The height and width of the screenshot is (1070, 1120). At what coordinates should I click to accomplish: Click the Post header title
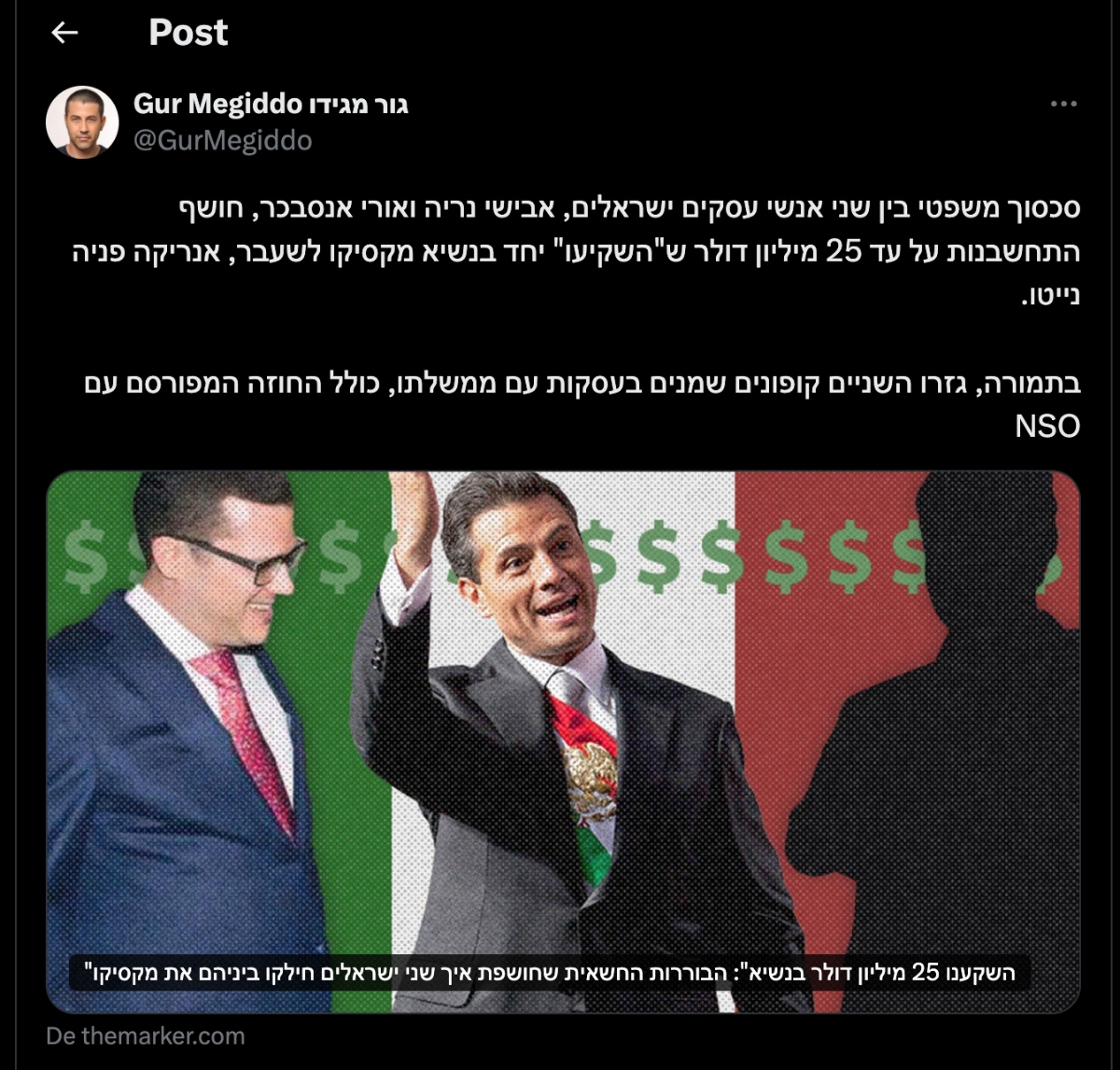click(188, 33)
